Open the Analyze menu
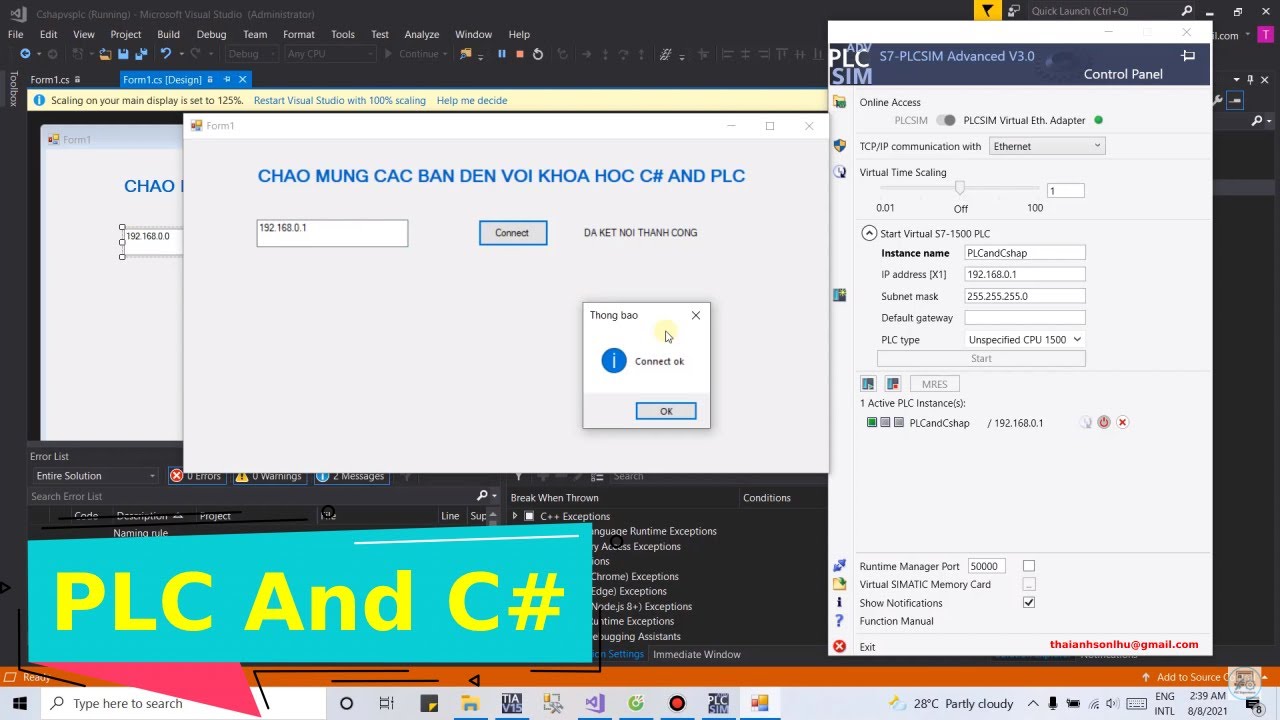The width and height of the screenshot is (1280, 720). [422, 34]
